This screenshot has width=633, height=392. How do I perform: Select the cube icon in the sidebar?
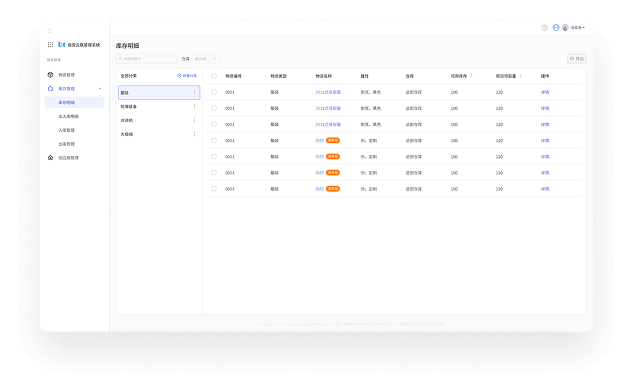click(x=50, y=75)
